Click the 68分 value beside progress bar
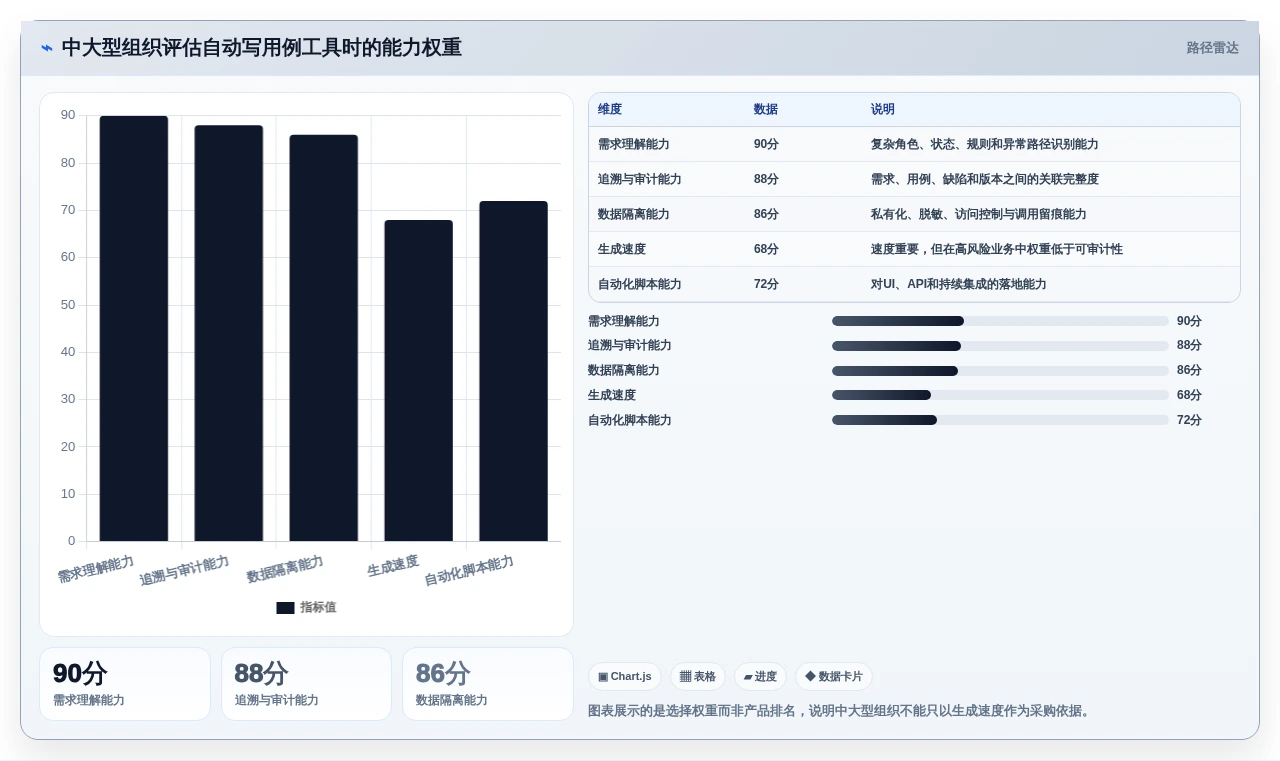 click(x=1189, y=395)
